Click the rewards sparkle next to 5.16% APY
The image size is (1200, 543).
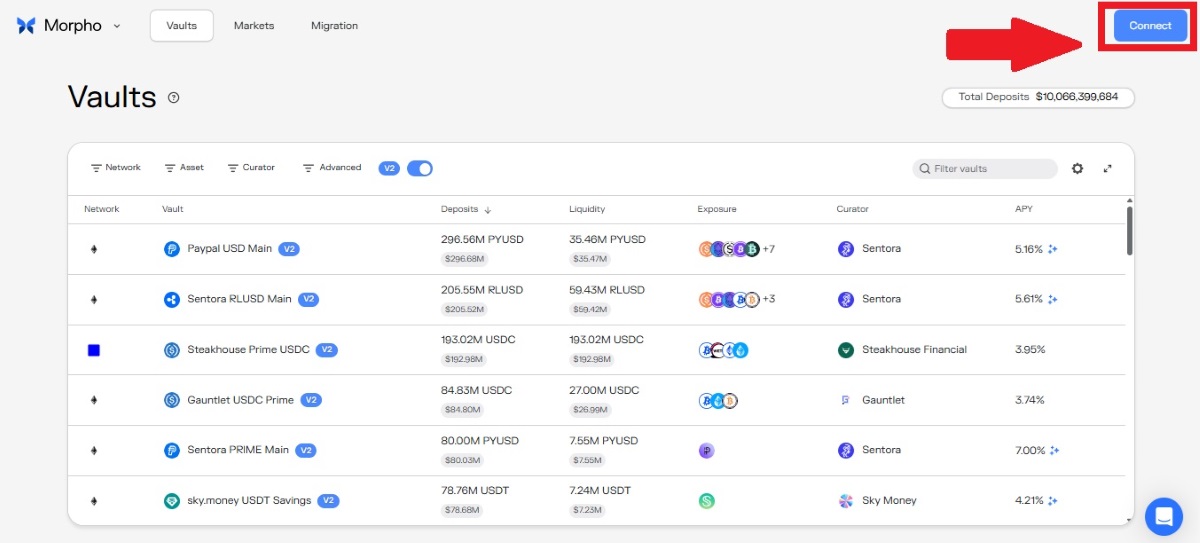coord(1053,249)
